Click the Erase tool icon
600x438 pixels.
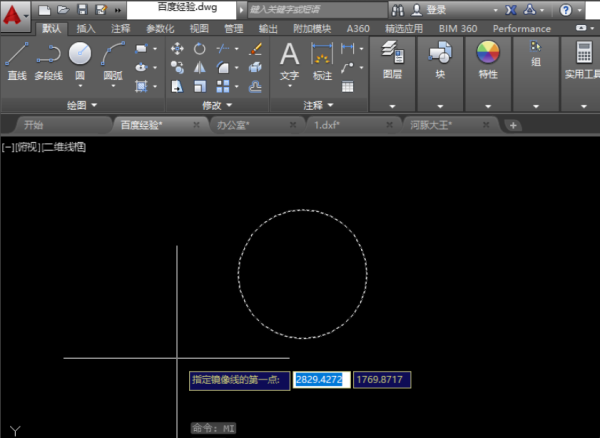[x=255, y=49]
